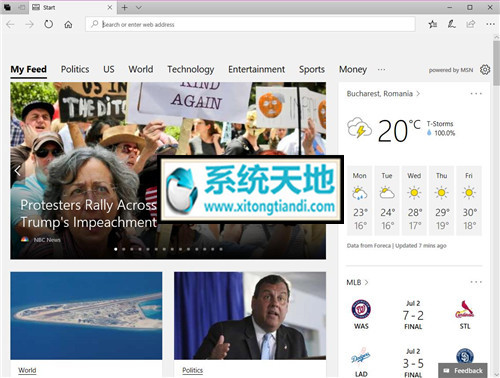Viewport: 500px width, 378px height.
Task: Close the Start tab
Action: (x=110, y=7)
